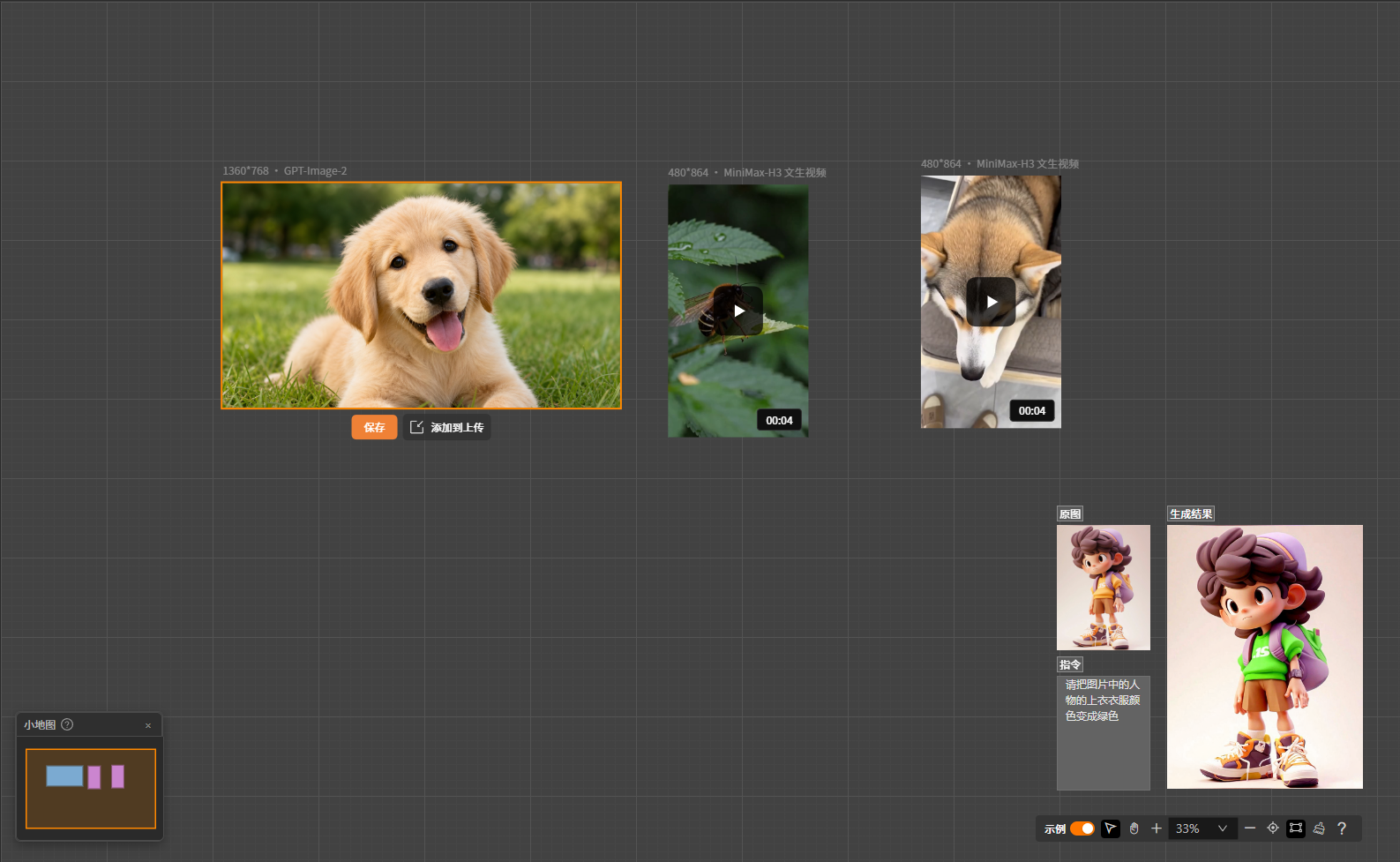This screenshot has height=862, width=1400.
Task: Click the 指令 label
Action: 1070,665
